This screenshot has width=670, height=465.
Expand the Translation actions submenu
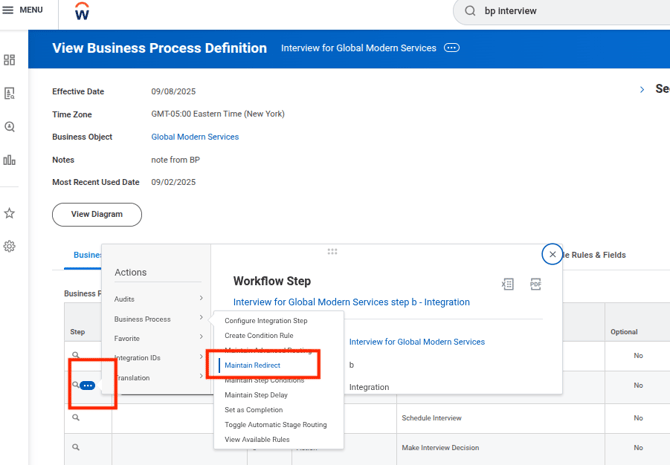158,378
